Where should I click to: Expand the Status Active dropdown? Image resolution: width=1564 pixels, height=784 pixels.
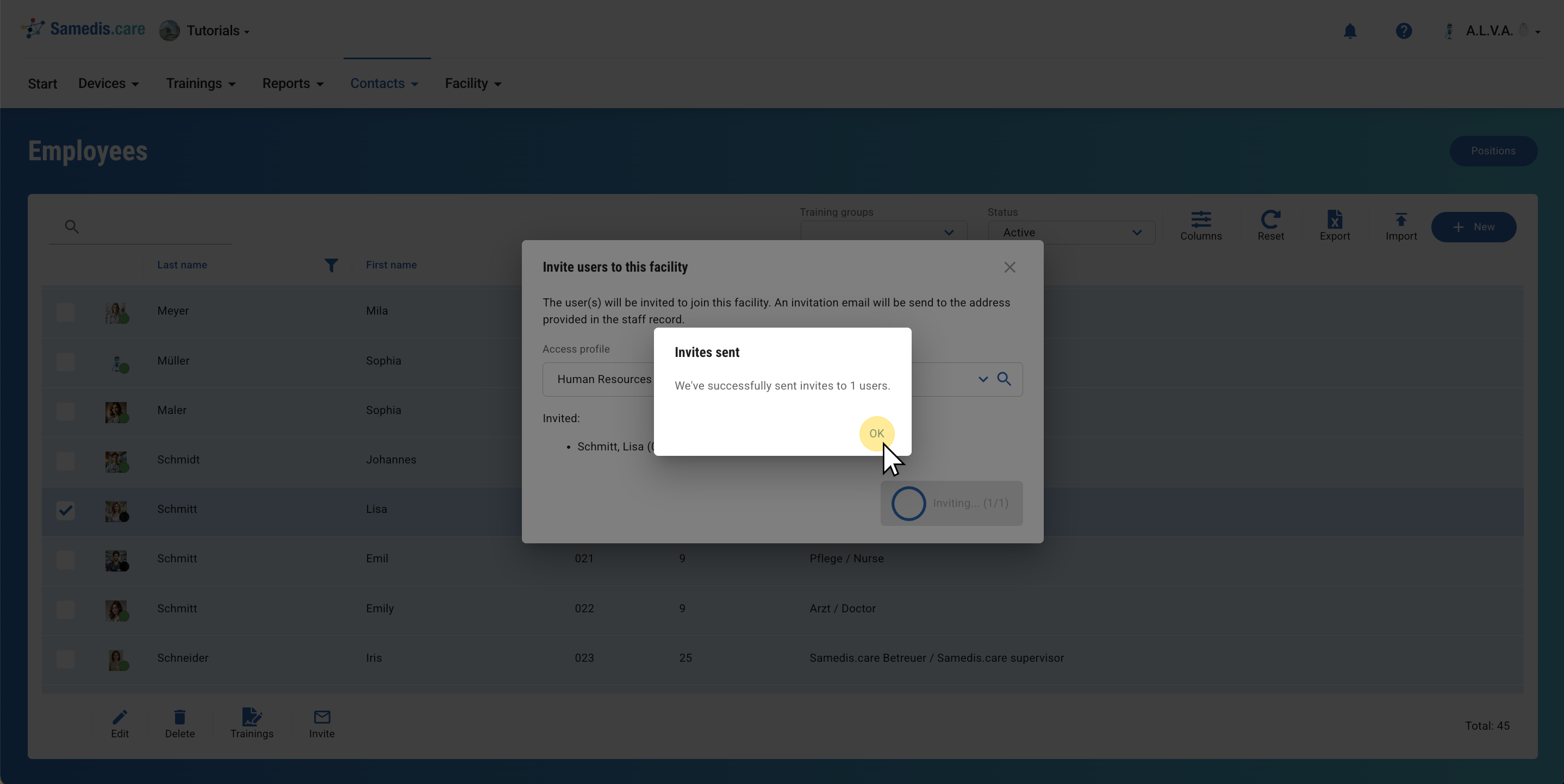pos(1071,233)
